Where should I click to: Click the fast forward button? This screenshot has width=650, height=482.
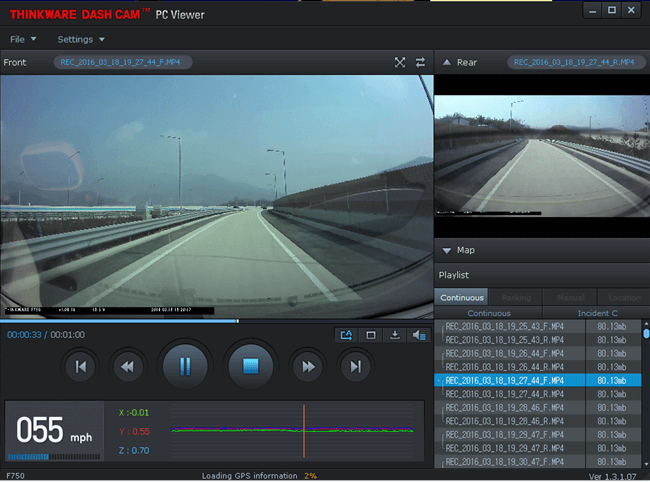(x=308, y=367)
